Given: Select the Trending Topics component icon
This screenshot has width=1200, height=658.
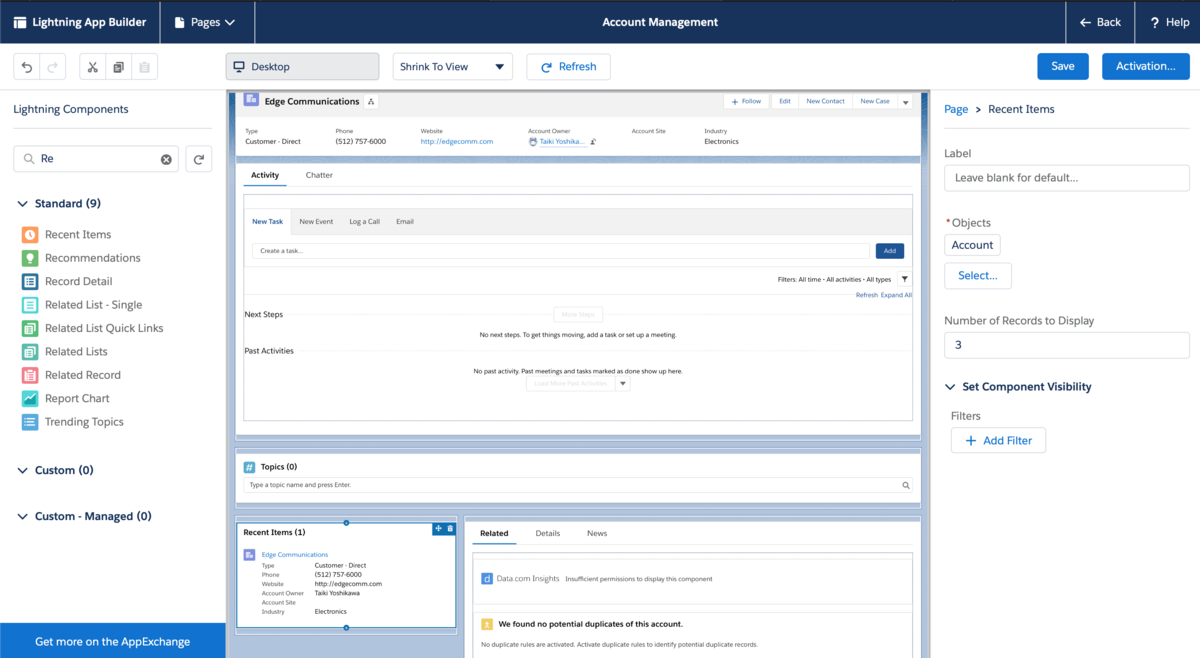Looking at the screenshot, I should click(29, 422).
